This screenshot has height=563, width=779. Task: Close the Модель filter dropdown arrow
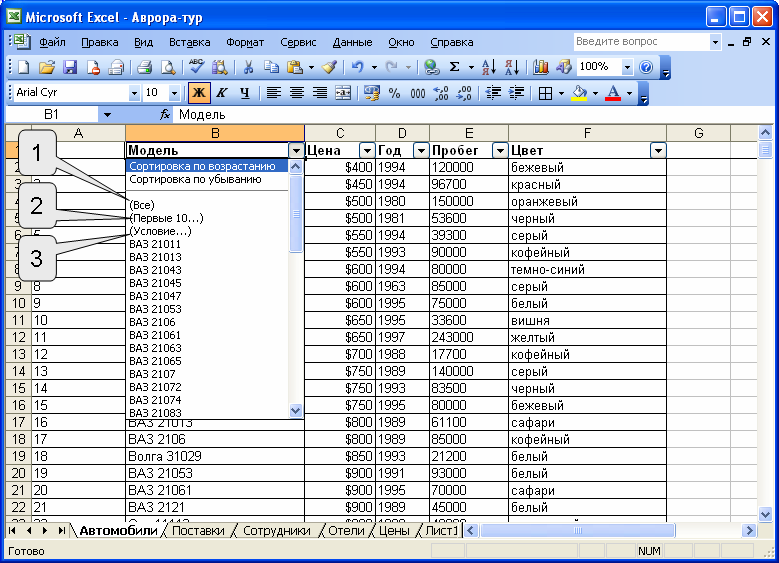tap(296, 151)
